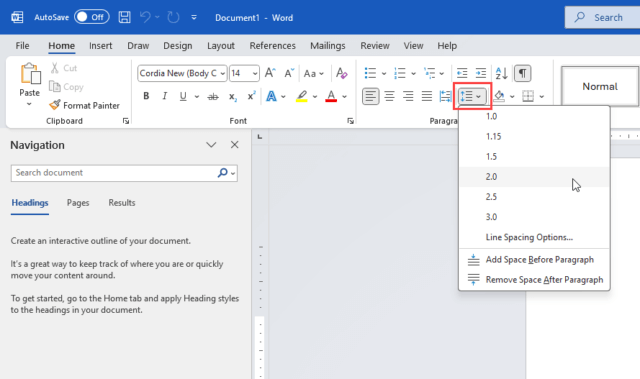Open the Help tab
This screenshot has height=379, width=640.
(447, 46)
